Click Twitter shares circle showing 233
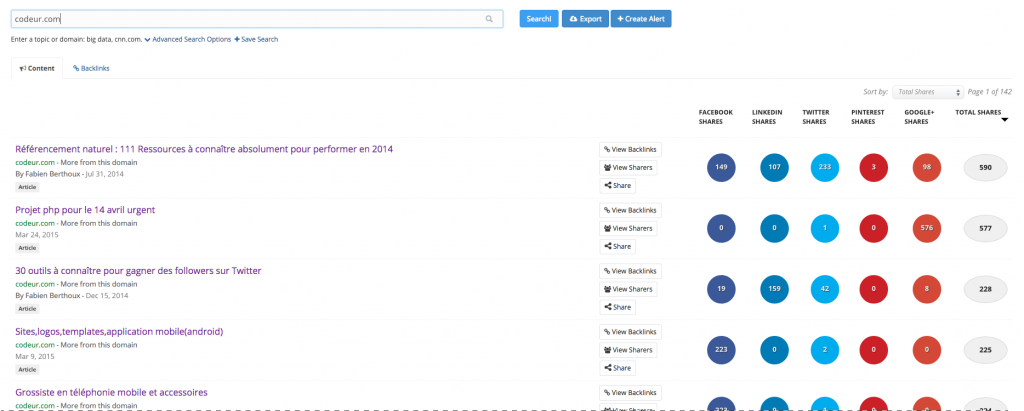Viewport: 1024px width, 411px height. [x=825, y=168]
